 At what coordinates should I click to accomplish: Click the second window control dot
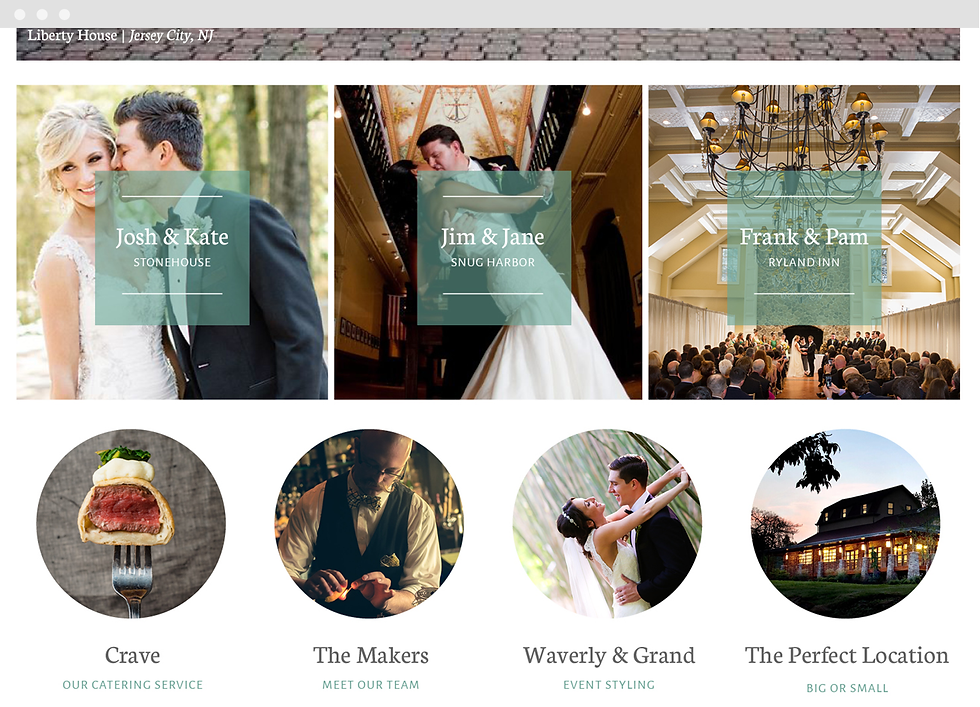(x=42, y=14)
